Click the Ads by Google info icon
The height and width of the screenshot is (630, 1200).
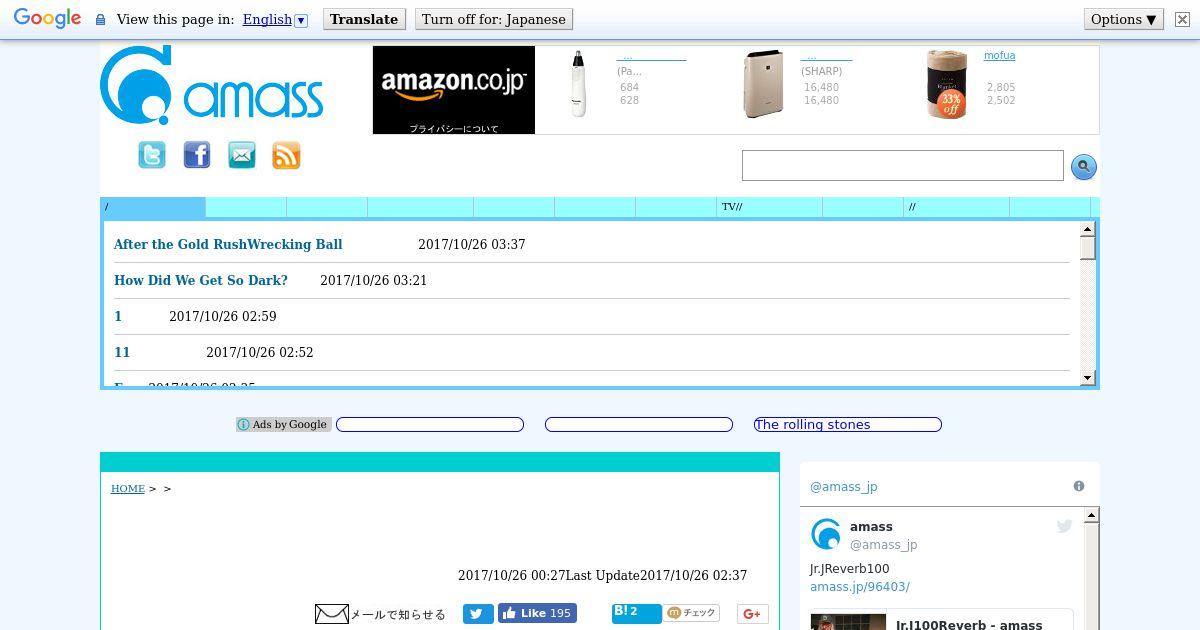point(243,424)
